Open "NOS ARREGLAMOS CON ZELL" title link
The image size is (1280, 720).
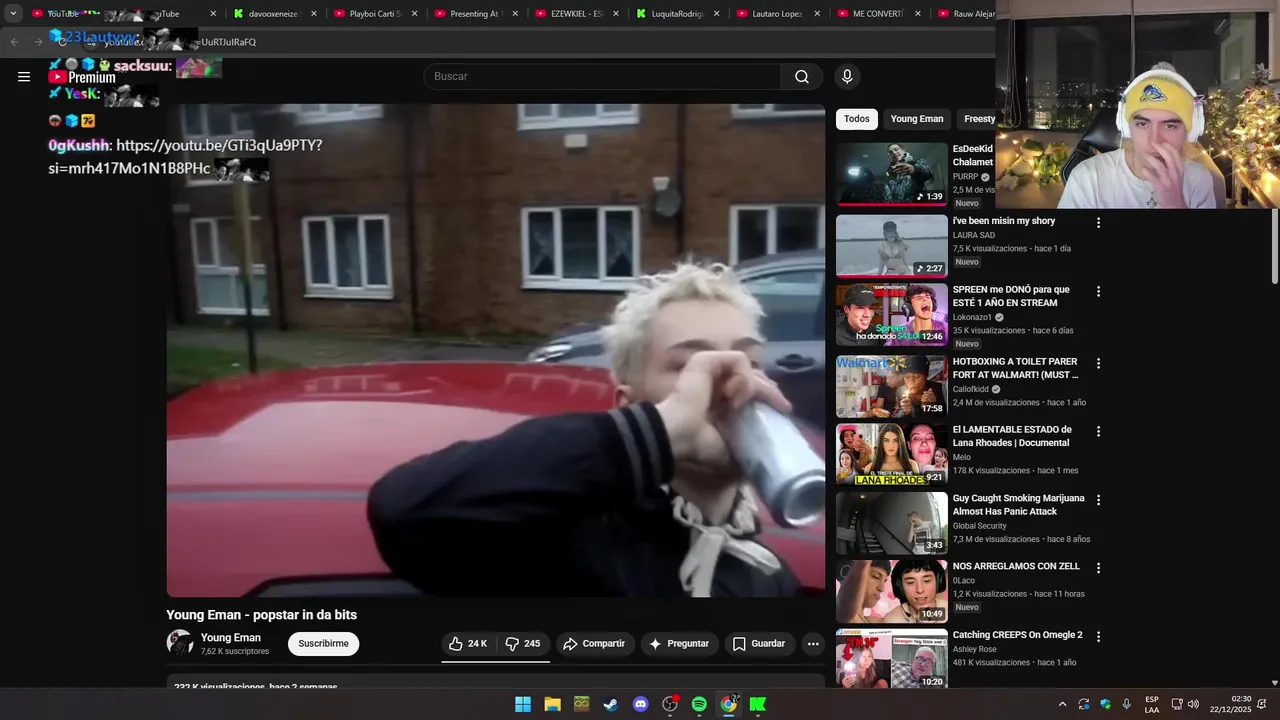tap(1016, 567)
